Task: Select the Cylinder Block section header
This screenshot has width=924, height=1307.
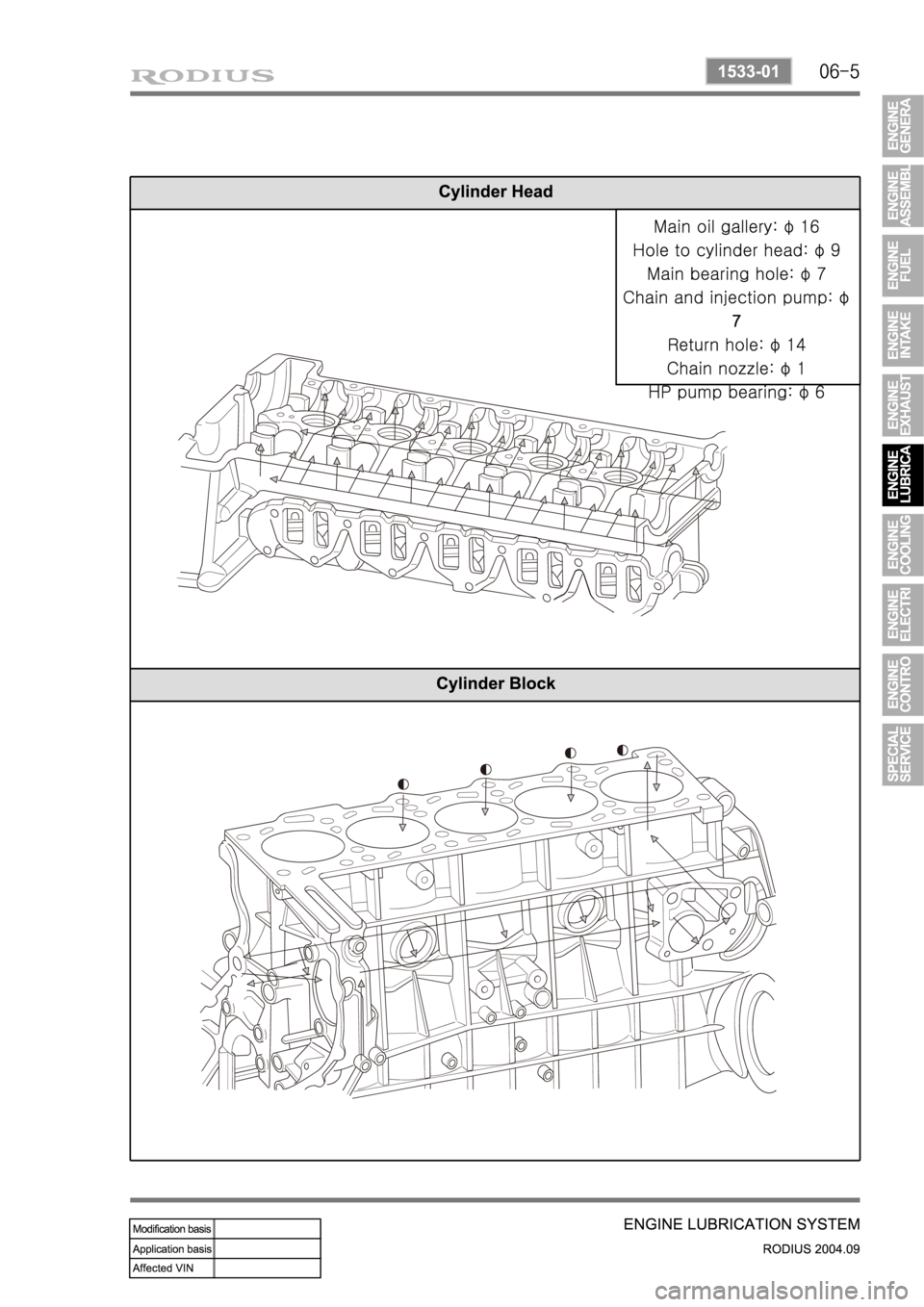Action: pyautogui.click(x=495, y=683)
